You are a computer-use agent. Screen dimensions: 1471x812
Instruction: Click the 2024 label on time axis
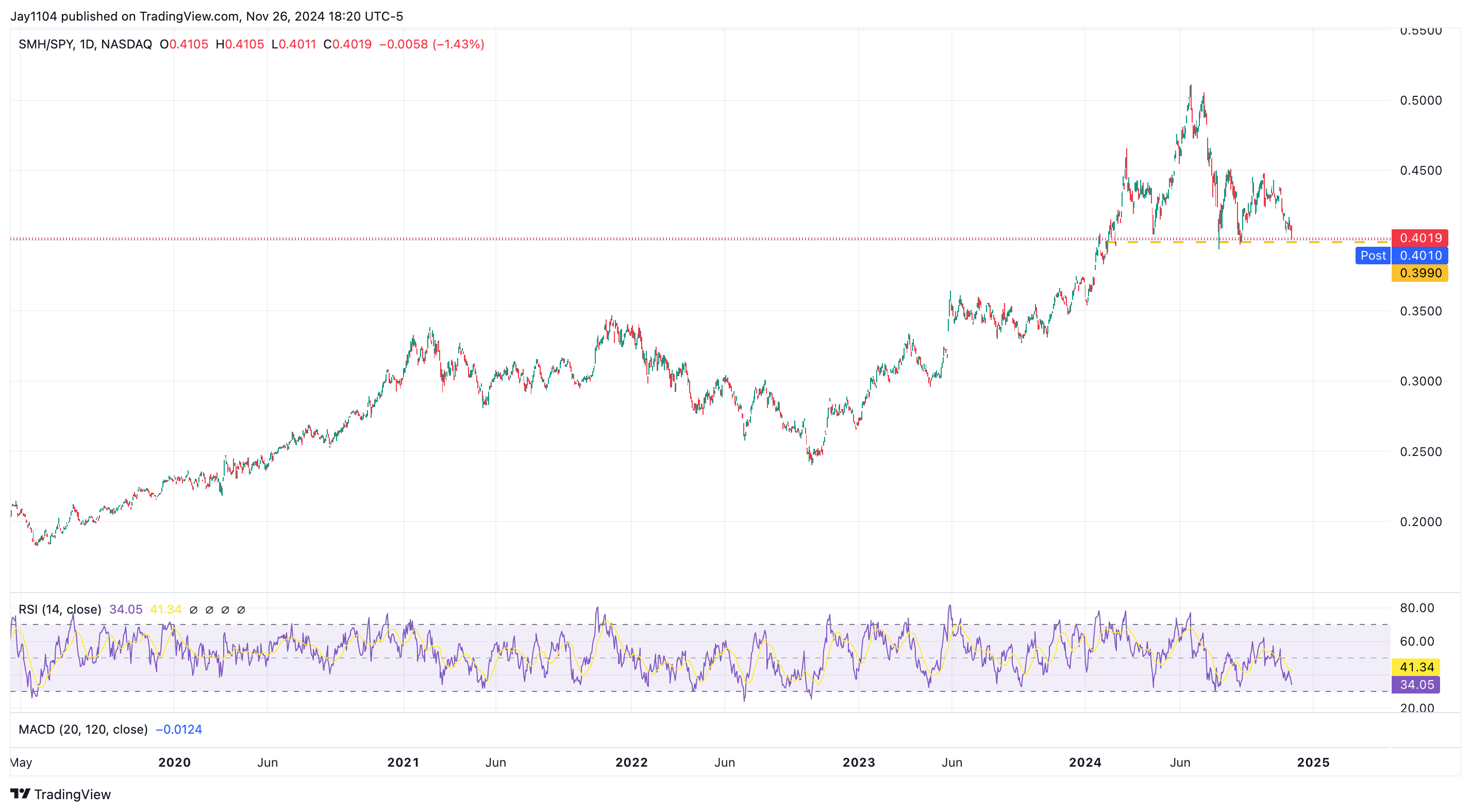click(x=1085, y=763)
